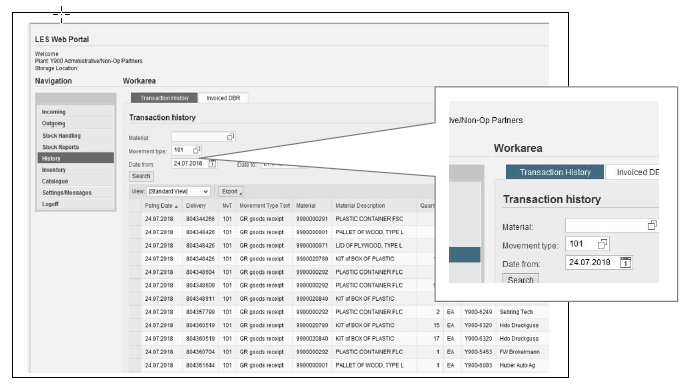The width and height of the screenshot is (695, 387).
Task: Click material cell 9900000291
Action: [312, 219]
